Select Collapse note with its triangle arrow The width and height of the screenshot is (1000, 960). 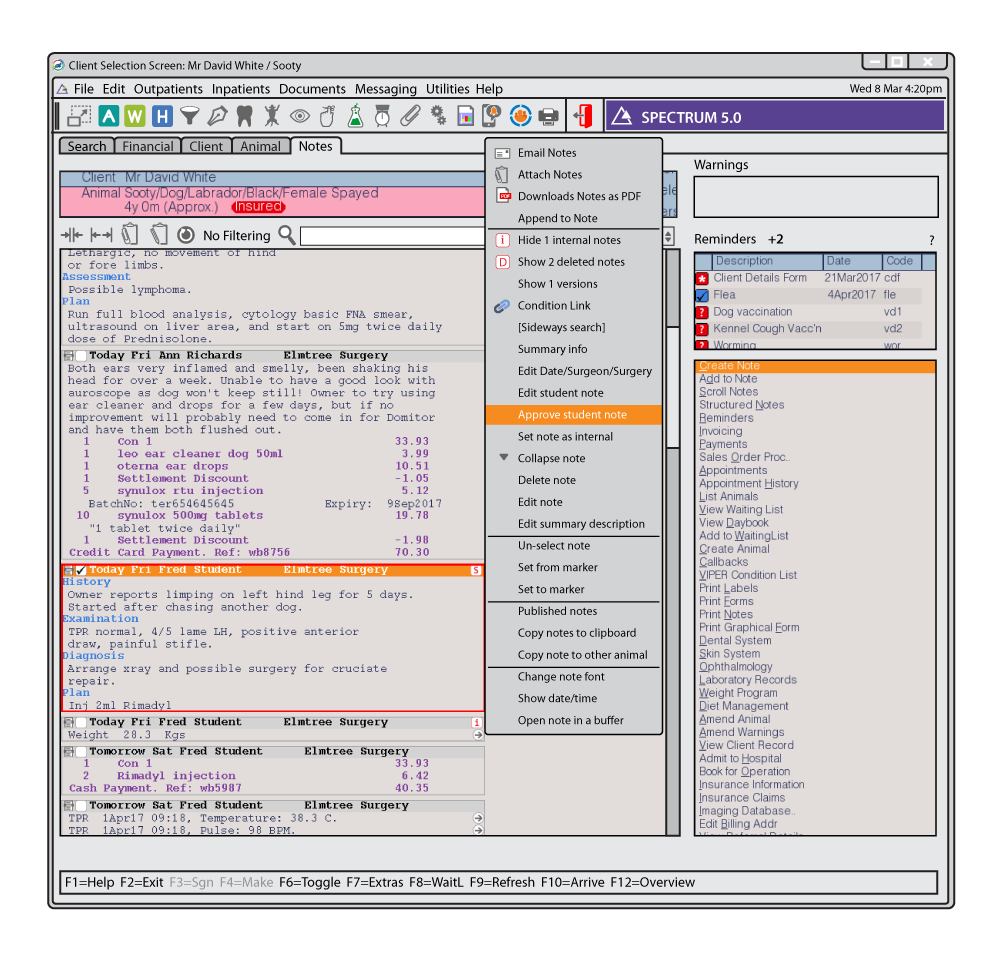[551, 458]
